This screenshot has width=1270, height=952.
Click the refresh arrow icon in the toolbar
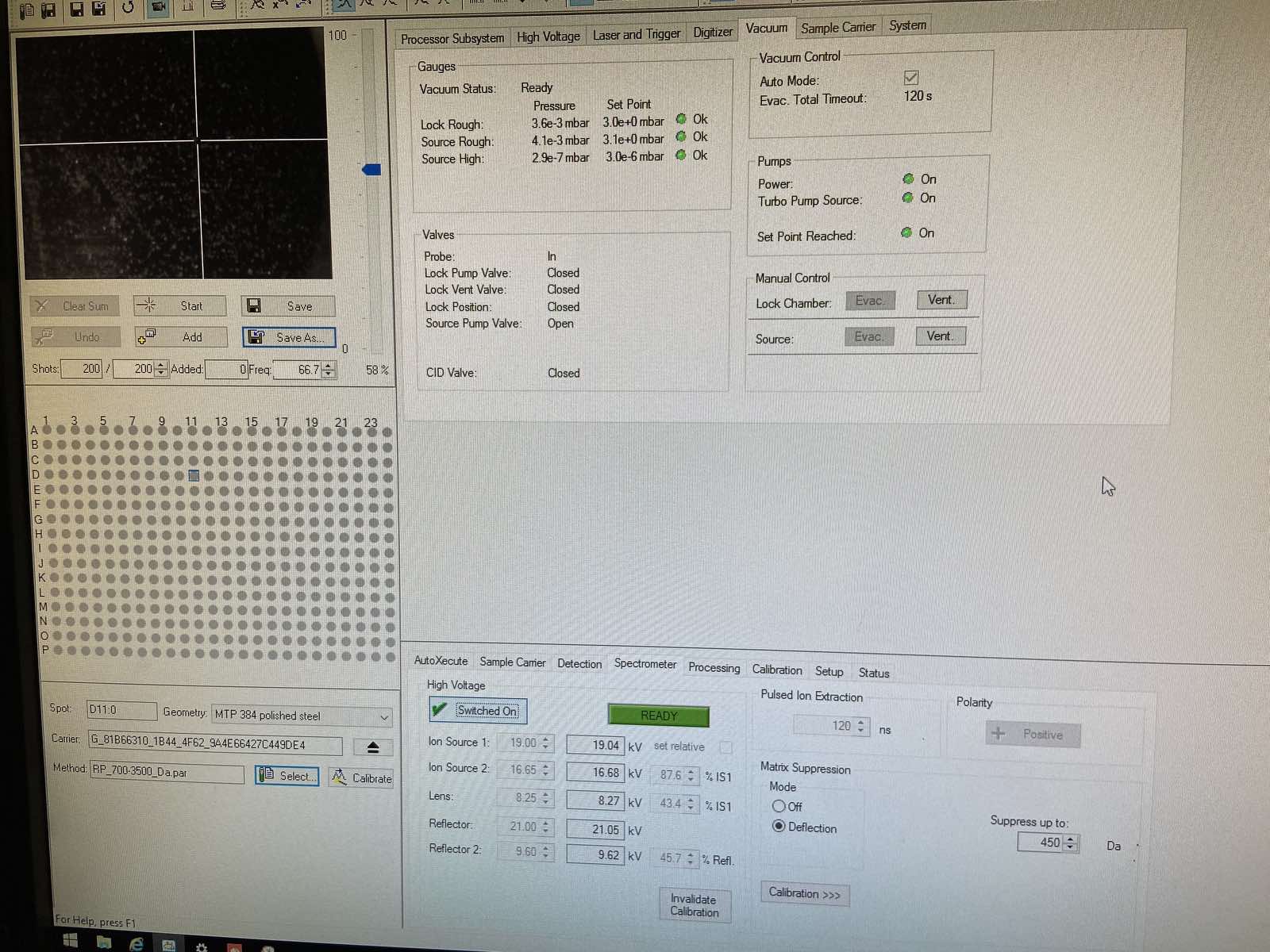(128, 7)
